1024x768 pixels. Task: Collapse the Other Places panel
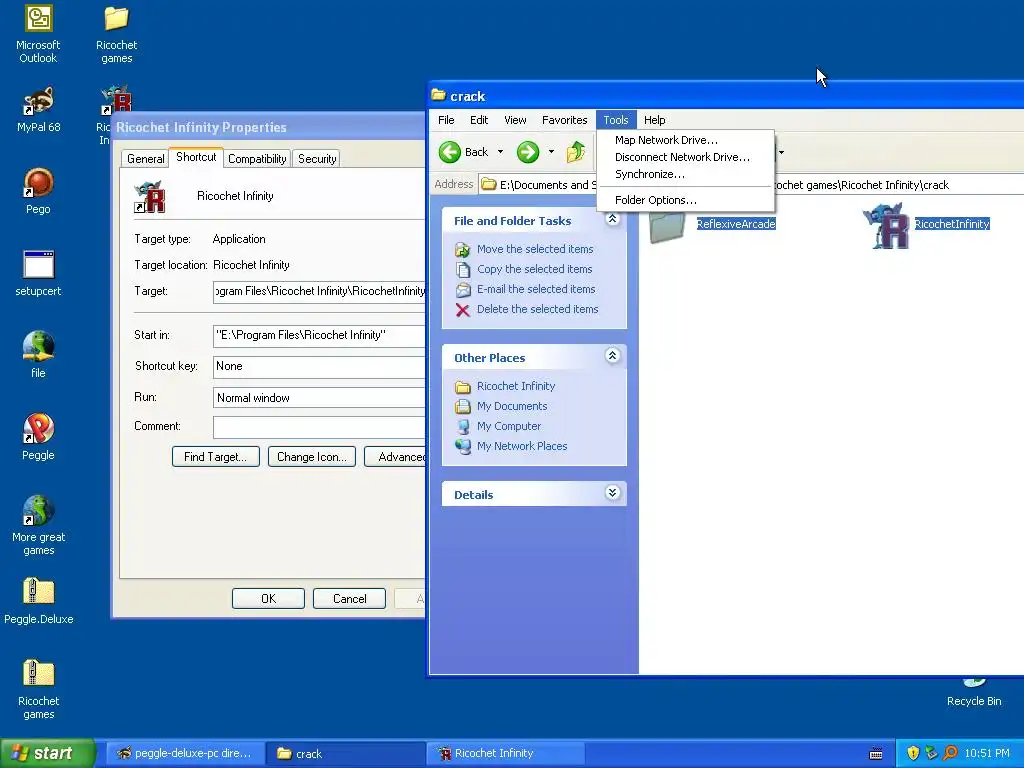pyautogui.click(x=612, y=356)
